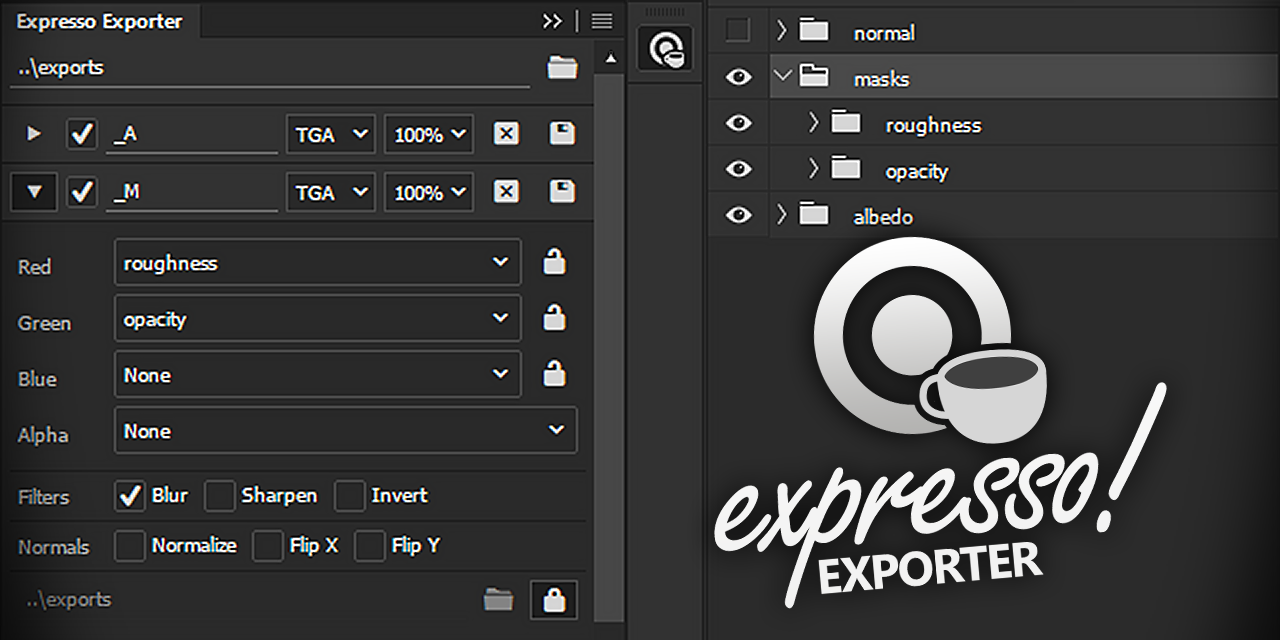Disable the Blur filter checkbox

pos(130,496)
